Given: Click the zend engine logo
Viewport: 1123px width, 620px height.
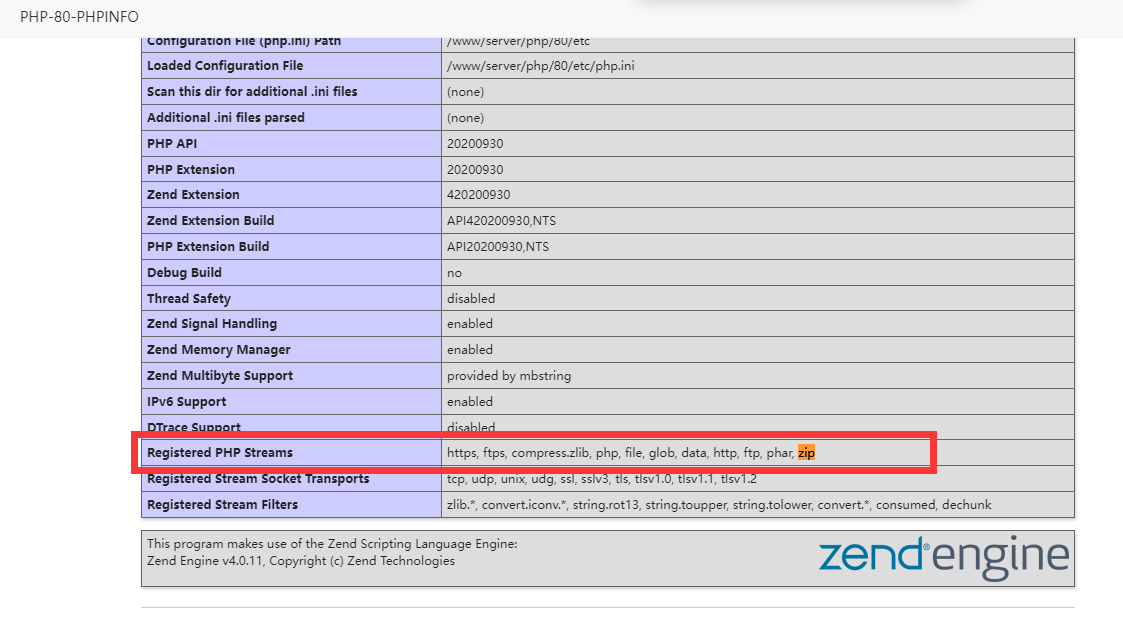Looking at the screenshot, I should 944,558.
